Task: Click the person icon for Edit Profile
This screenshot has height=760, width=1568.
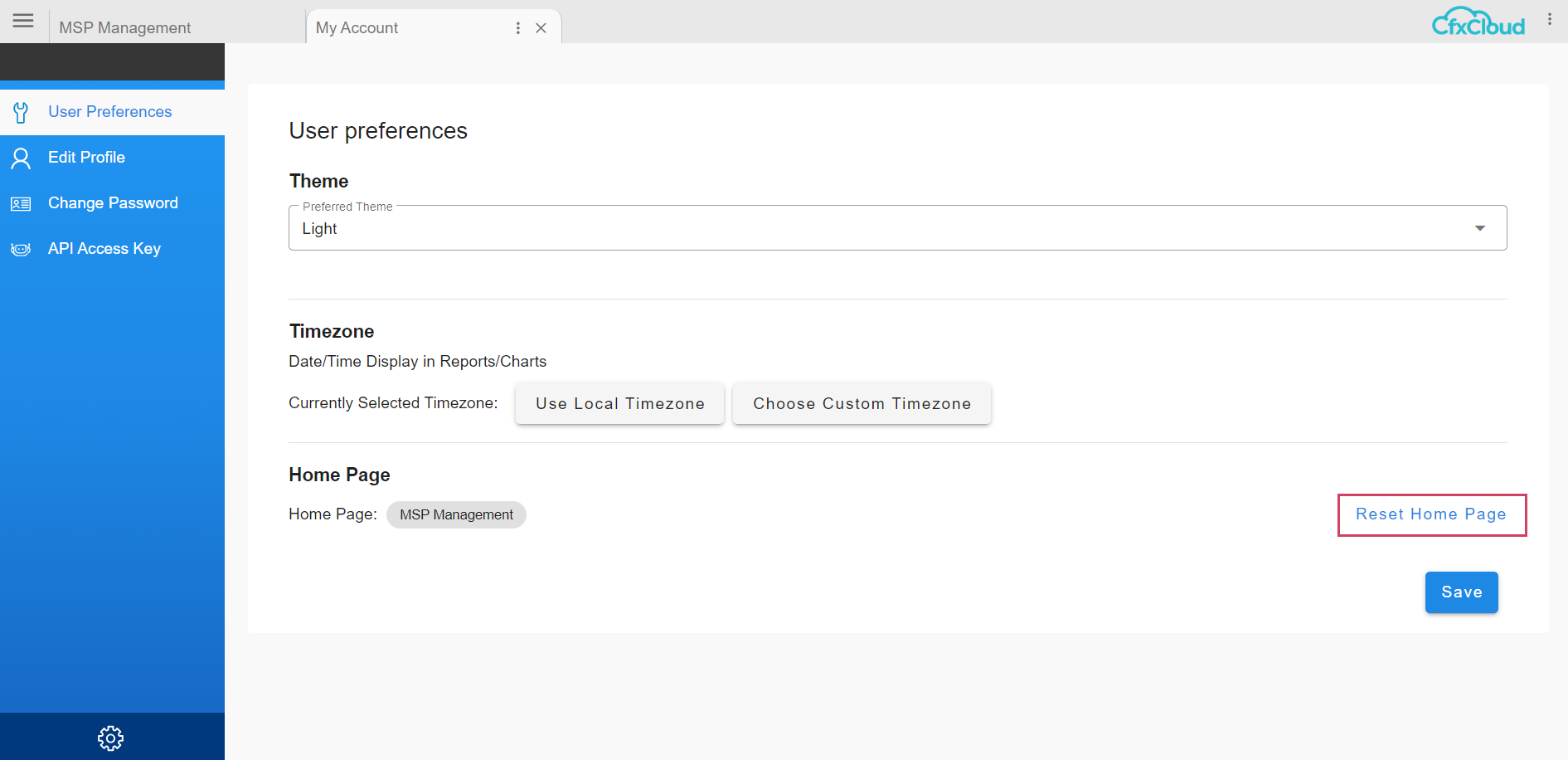Action: tap(21, 158)
